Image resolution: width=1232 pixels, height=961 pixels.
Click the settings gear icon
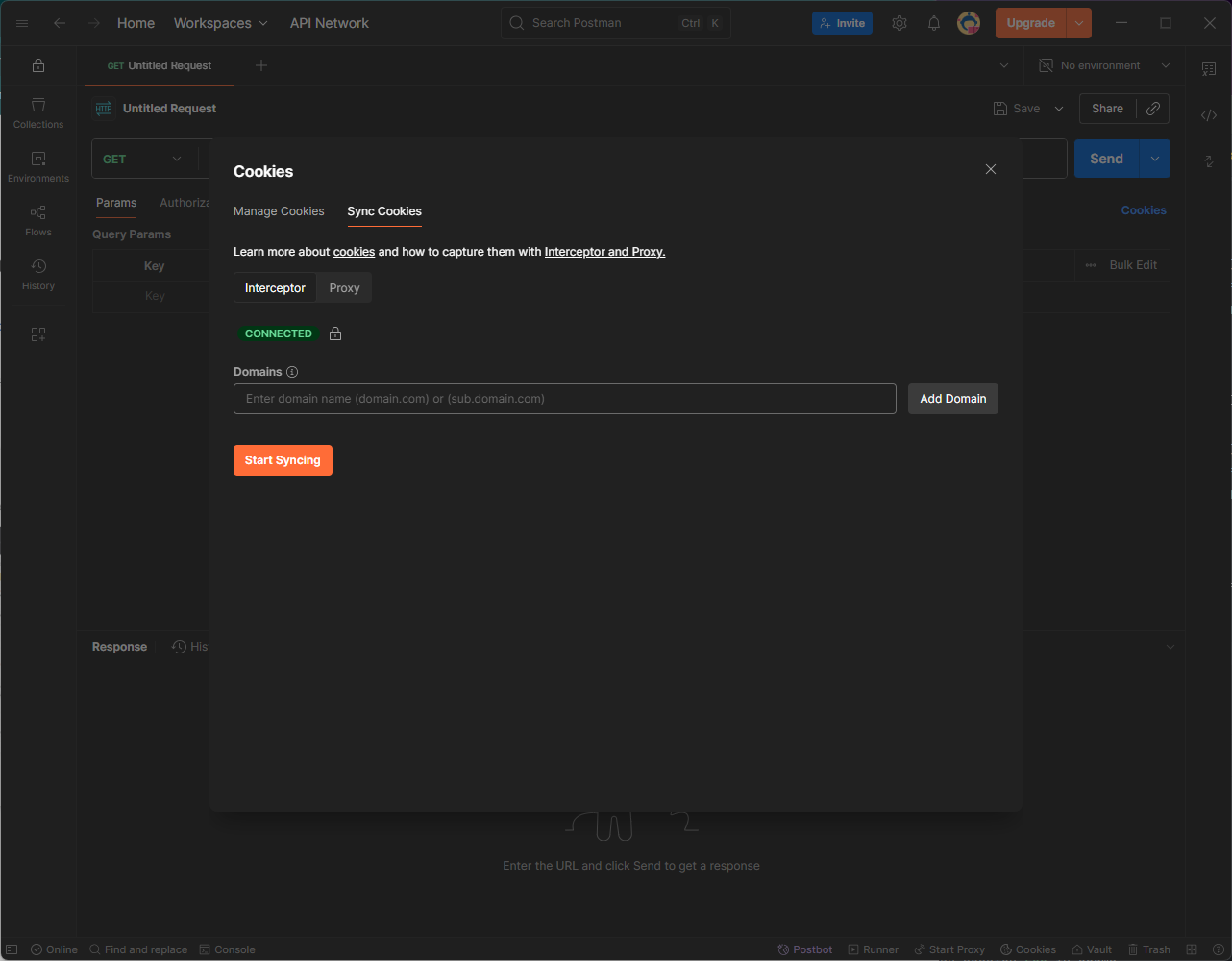point(899,23)
